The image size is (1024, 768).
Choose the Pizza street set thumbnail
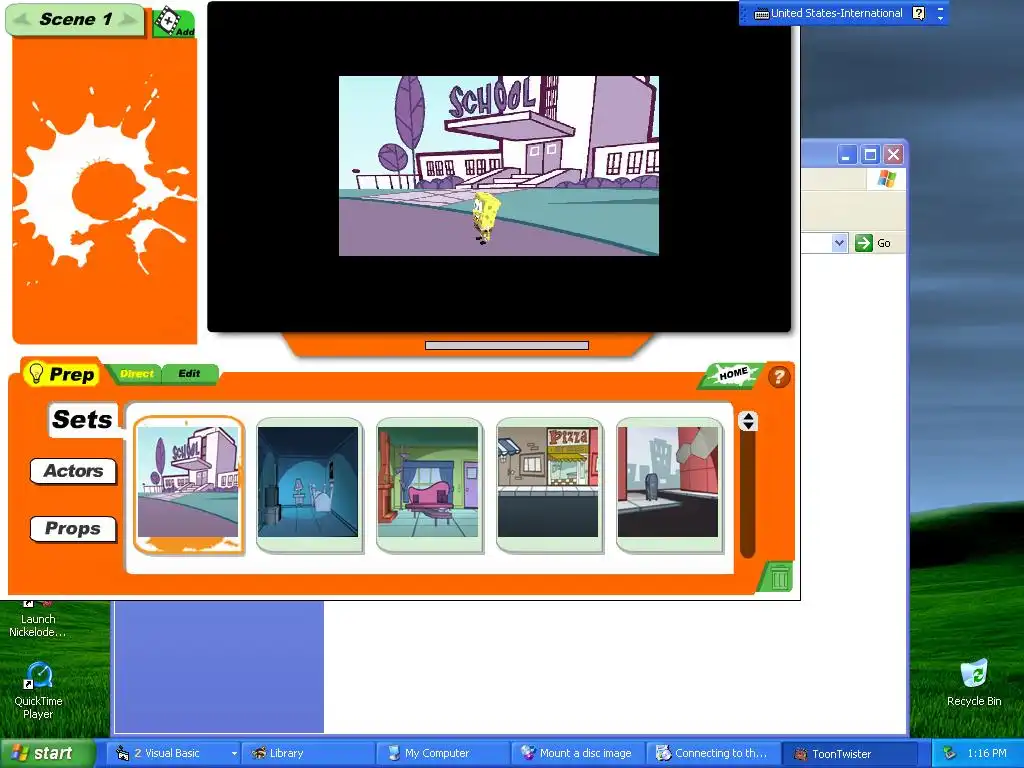549,485
